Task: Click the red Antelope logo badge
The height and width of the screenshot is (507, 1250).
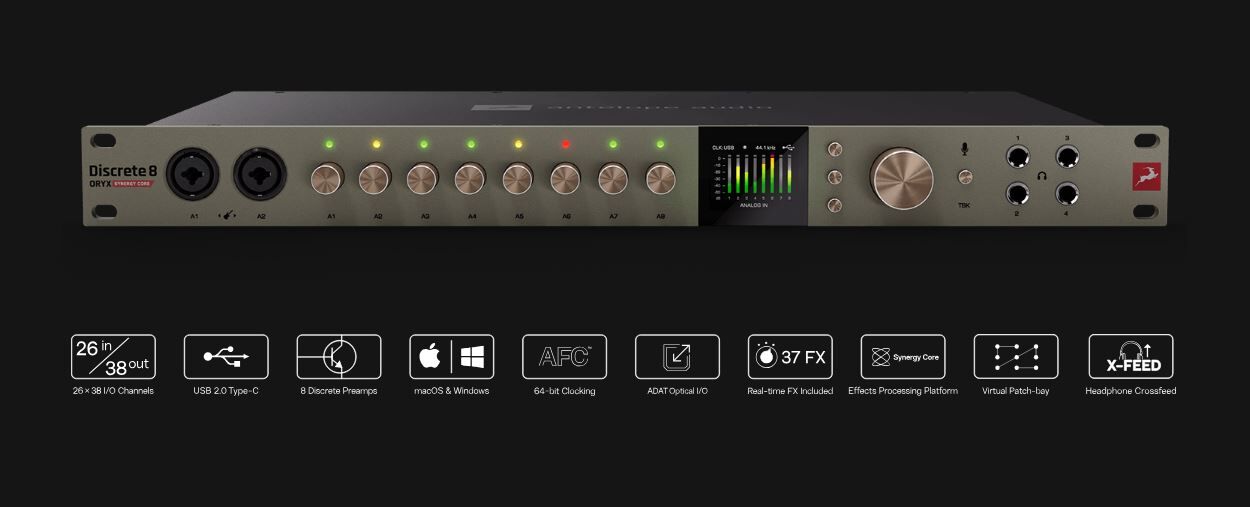Action: [x=1143, y=176]
